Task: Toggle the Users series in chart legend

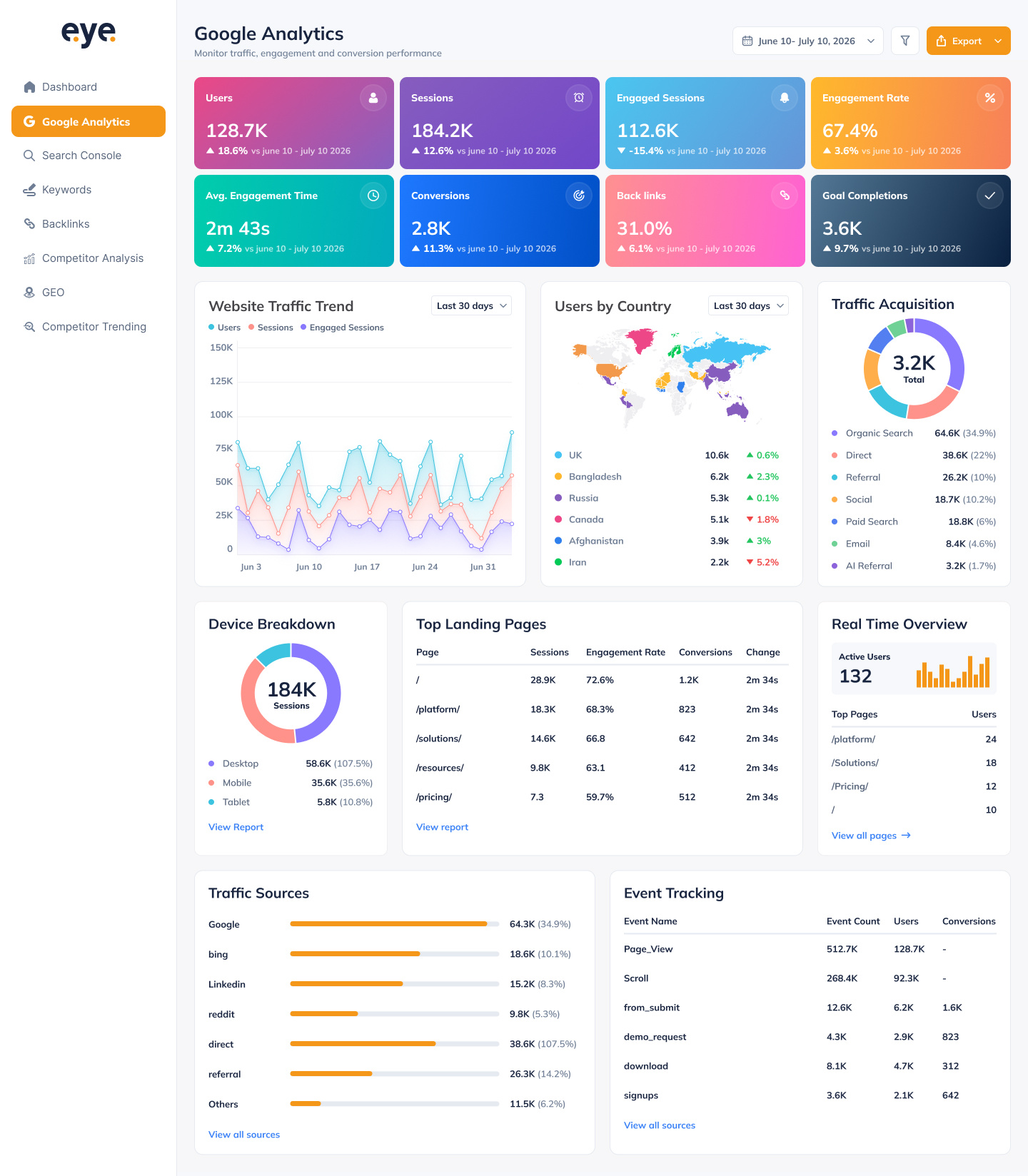Action: [x=224, y=328]
